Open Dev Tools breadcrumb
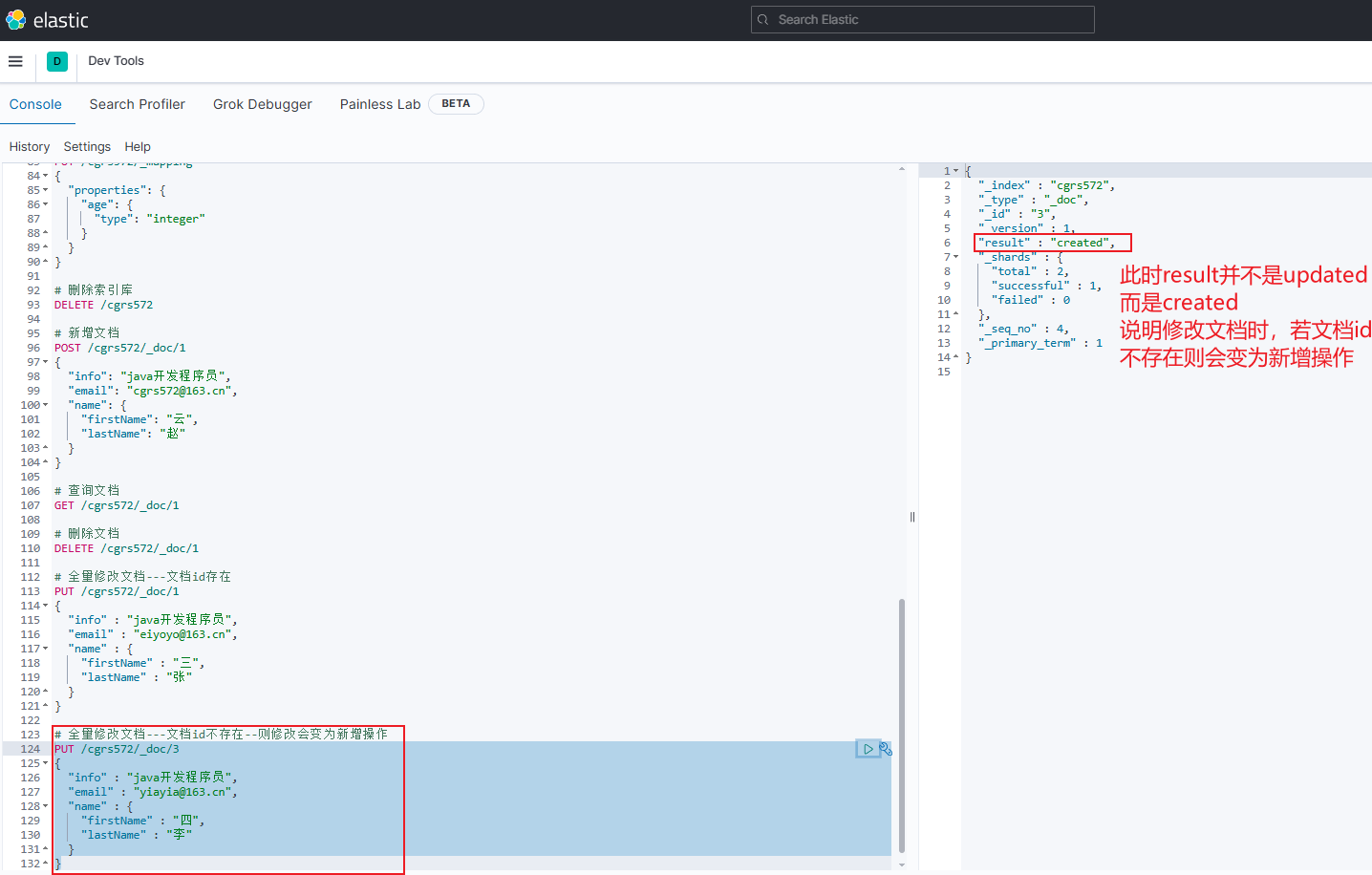Viewport: 1372px width, 875px height. [116, 61]
